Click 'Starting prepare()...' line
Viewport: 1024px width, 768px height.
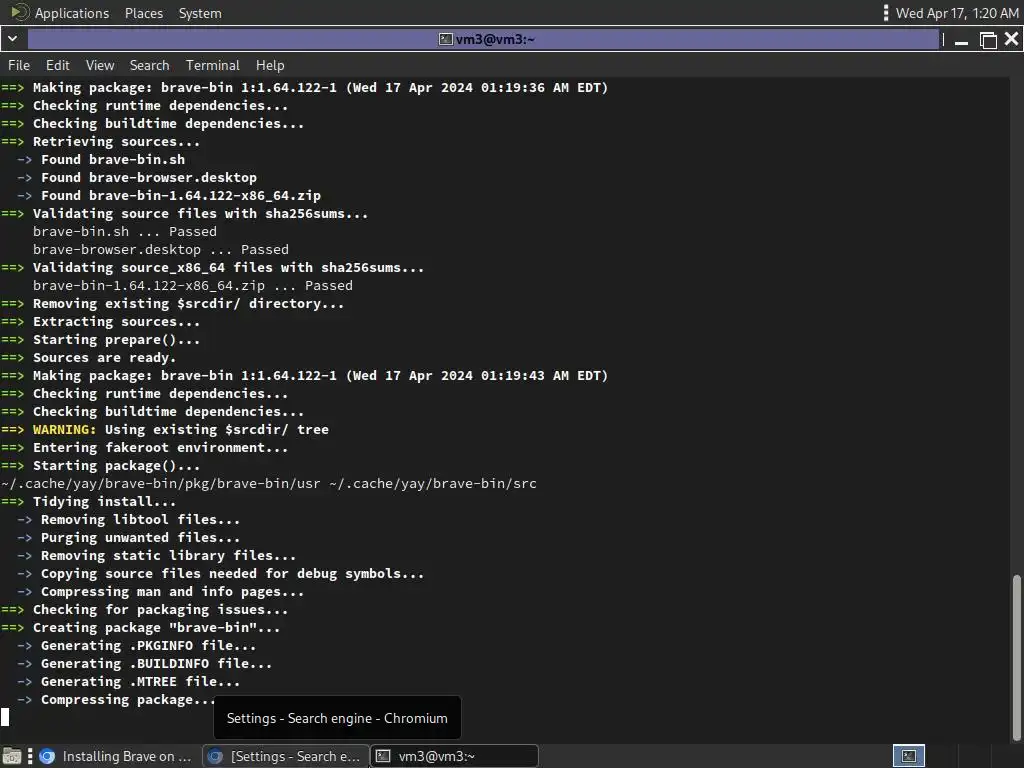(x=116, y=340)
